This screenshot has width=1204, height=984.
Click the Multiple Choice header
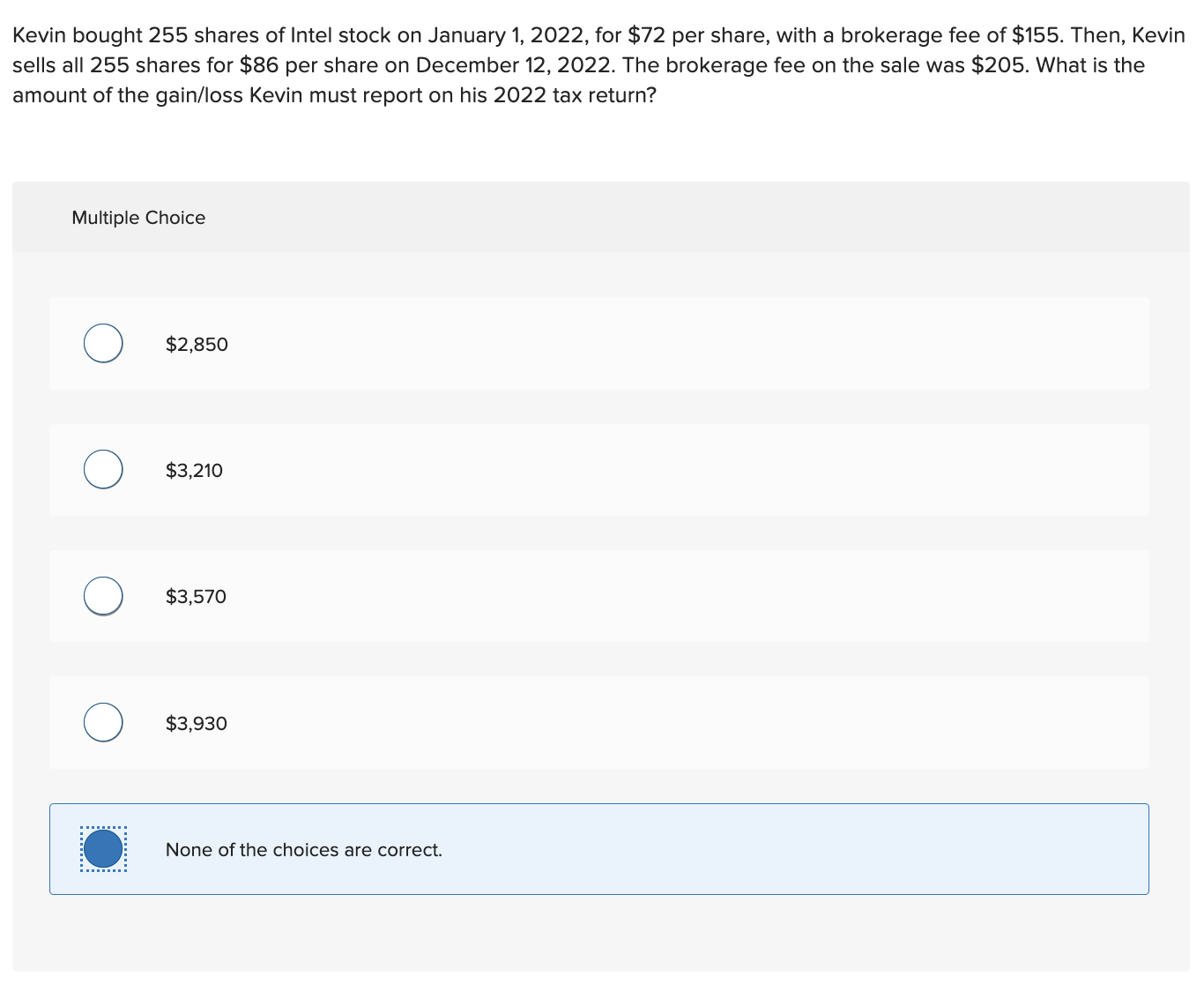[x=137, y=217]
